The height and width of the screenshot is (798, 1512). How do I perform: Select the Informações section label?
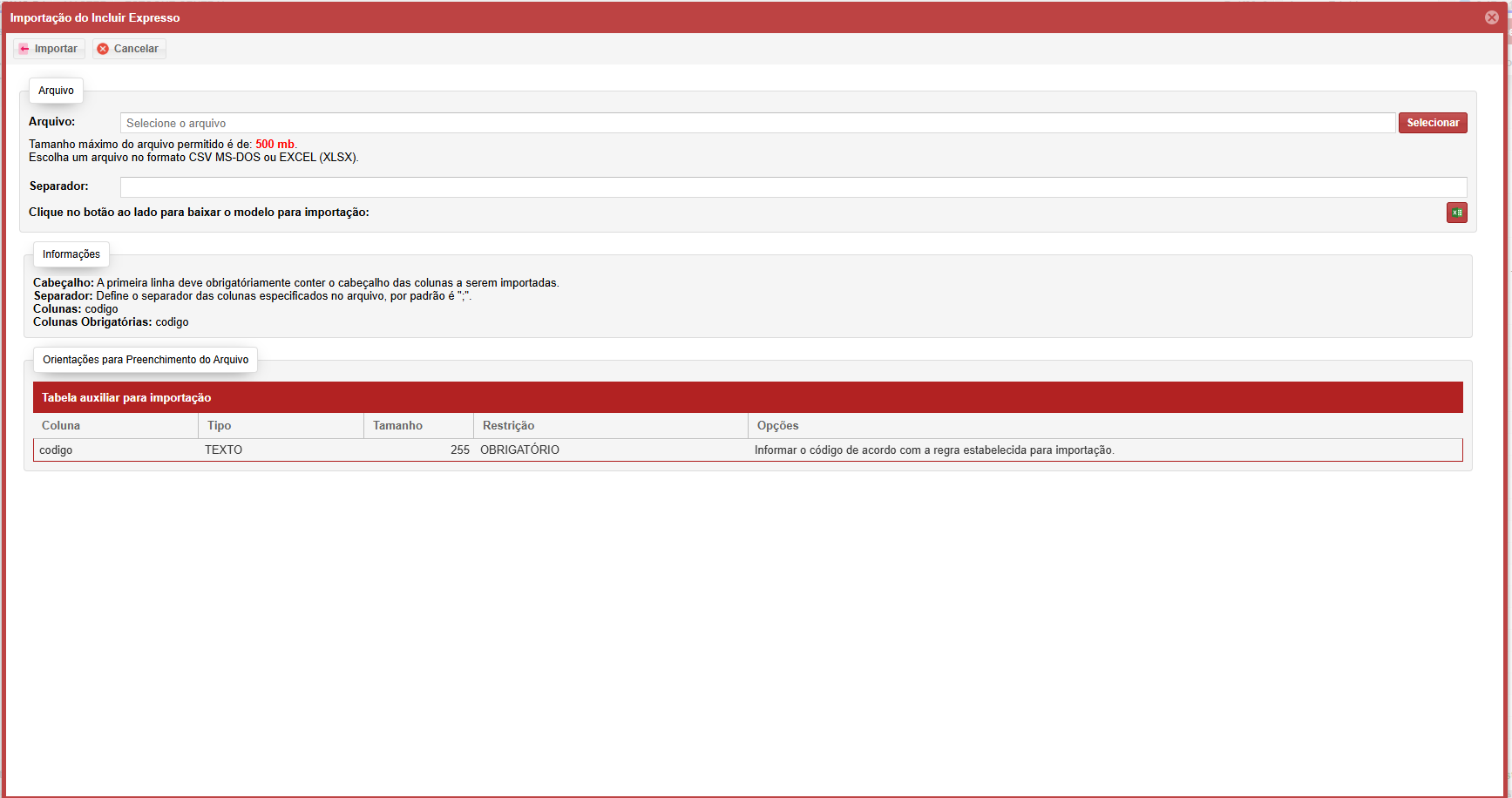pos(71,254)
